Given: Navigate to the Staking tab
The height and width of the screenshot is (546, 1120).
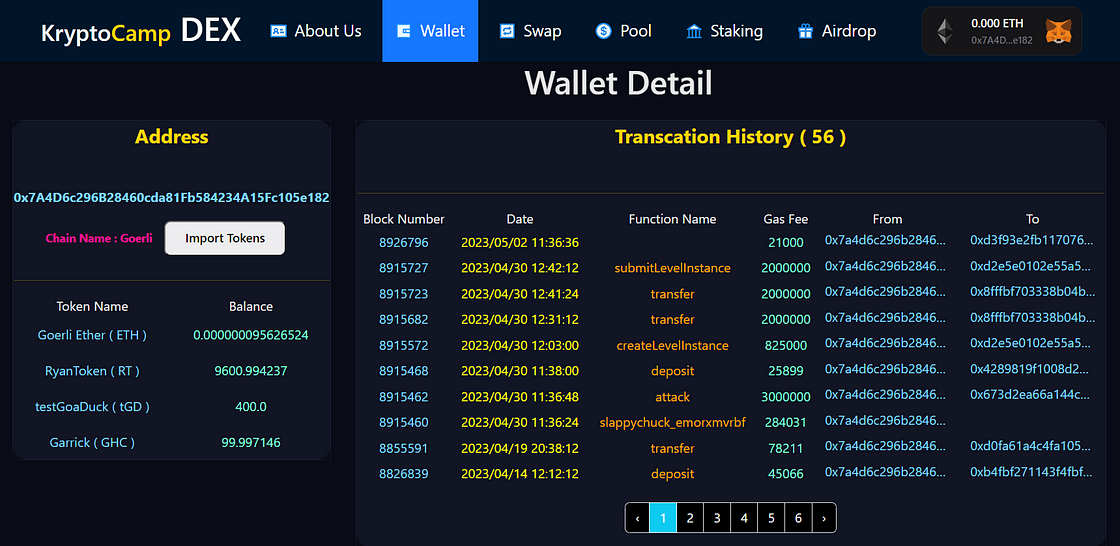Looking at the screenshot, I should coord(724,31).
